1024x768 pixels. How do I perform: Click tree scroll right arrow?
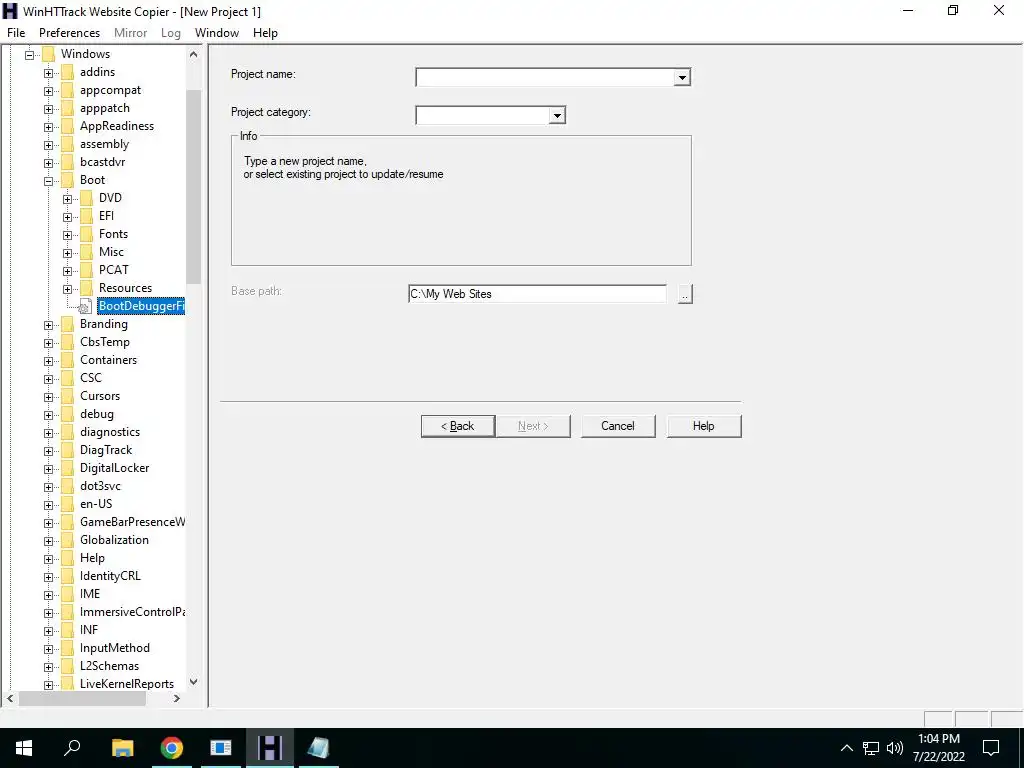176,698
